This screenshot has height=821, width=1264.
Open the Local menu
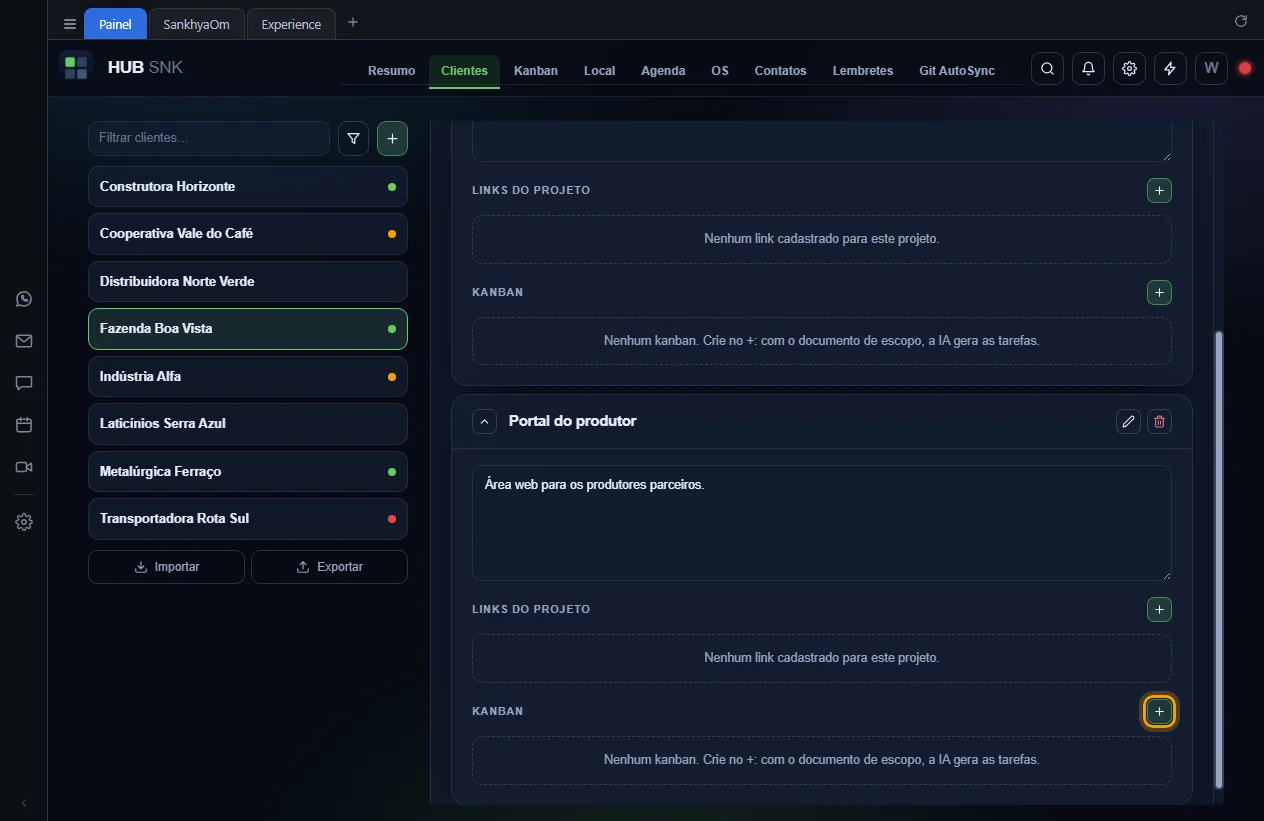click(599, 71)
